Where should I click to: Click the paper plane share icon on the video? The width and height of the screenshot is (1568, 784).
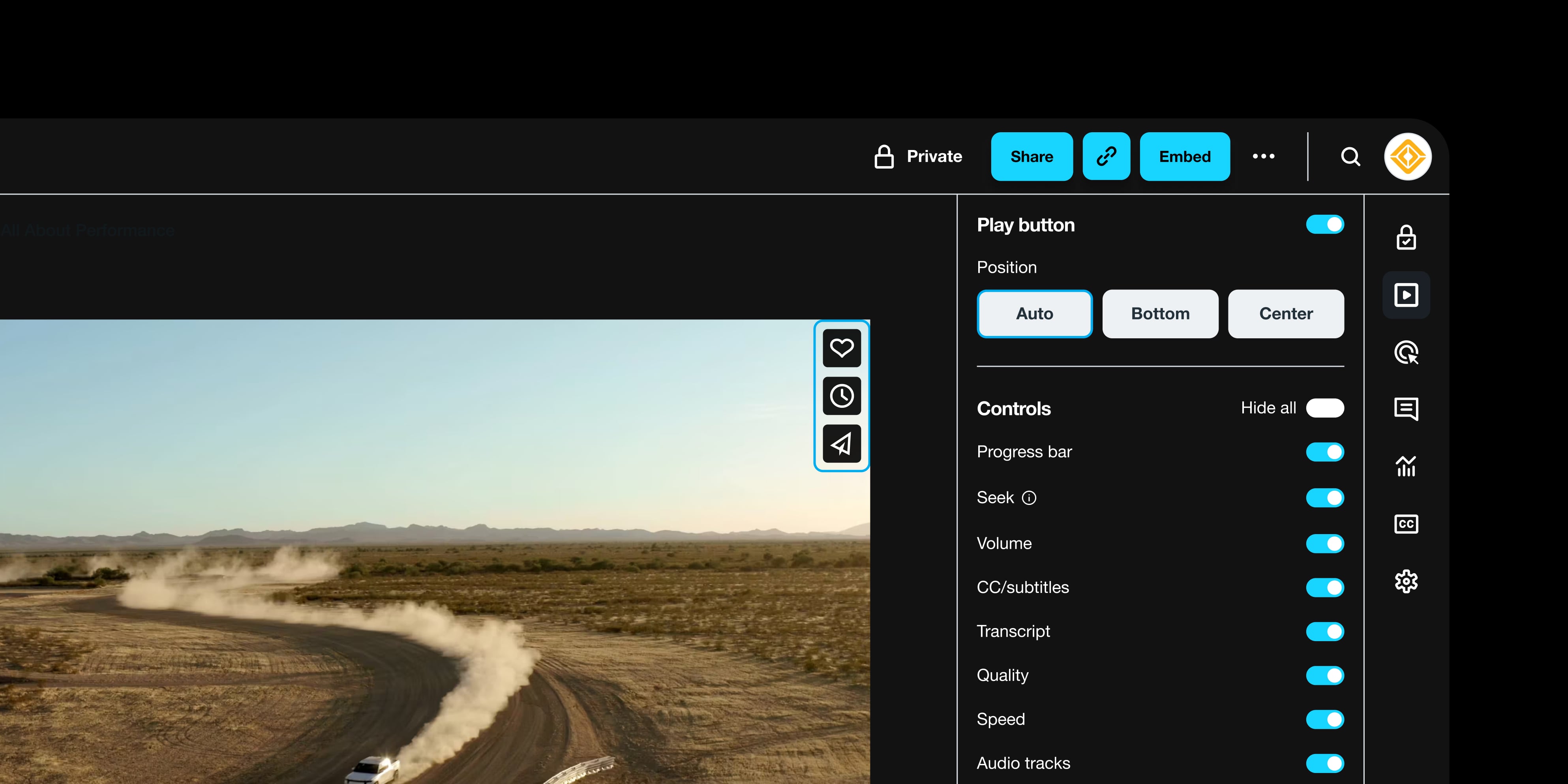pos(842,444)
